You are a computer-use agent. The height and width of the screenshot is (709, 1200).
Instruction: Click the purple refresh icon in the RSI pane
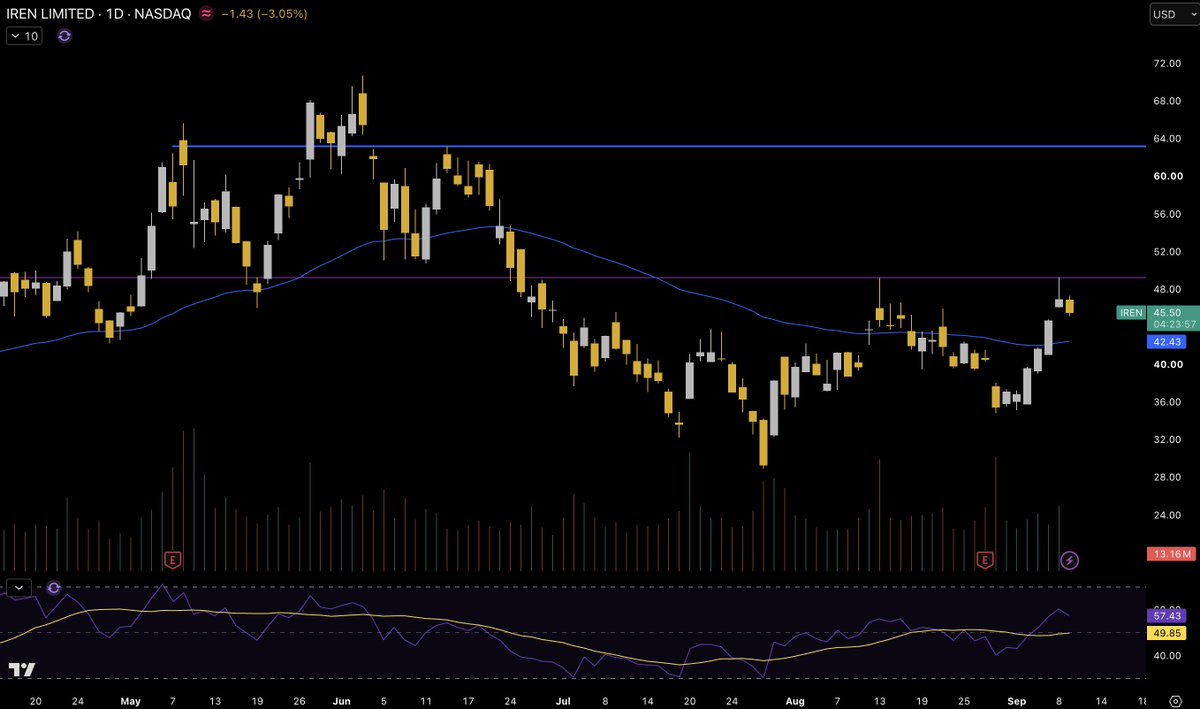pos(54,588)
